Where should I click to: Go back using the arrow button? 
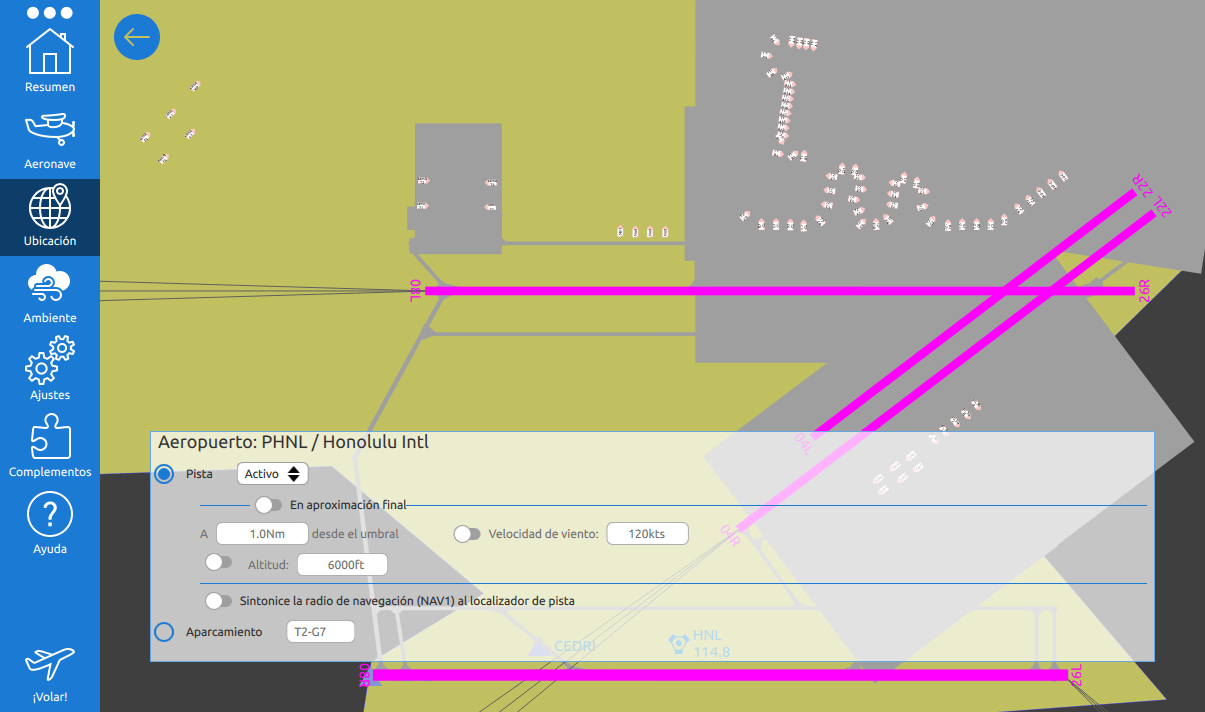[x=137, y=38]
